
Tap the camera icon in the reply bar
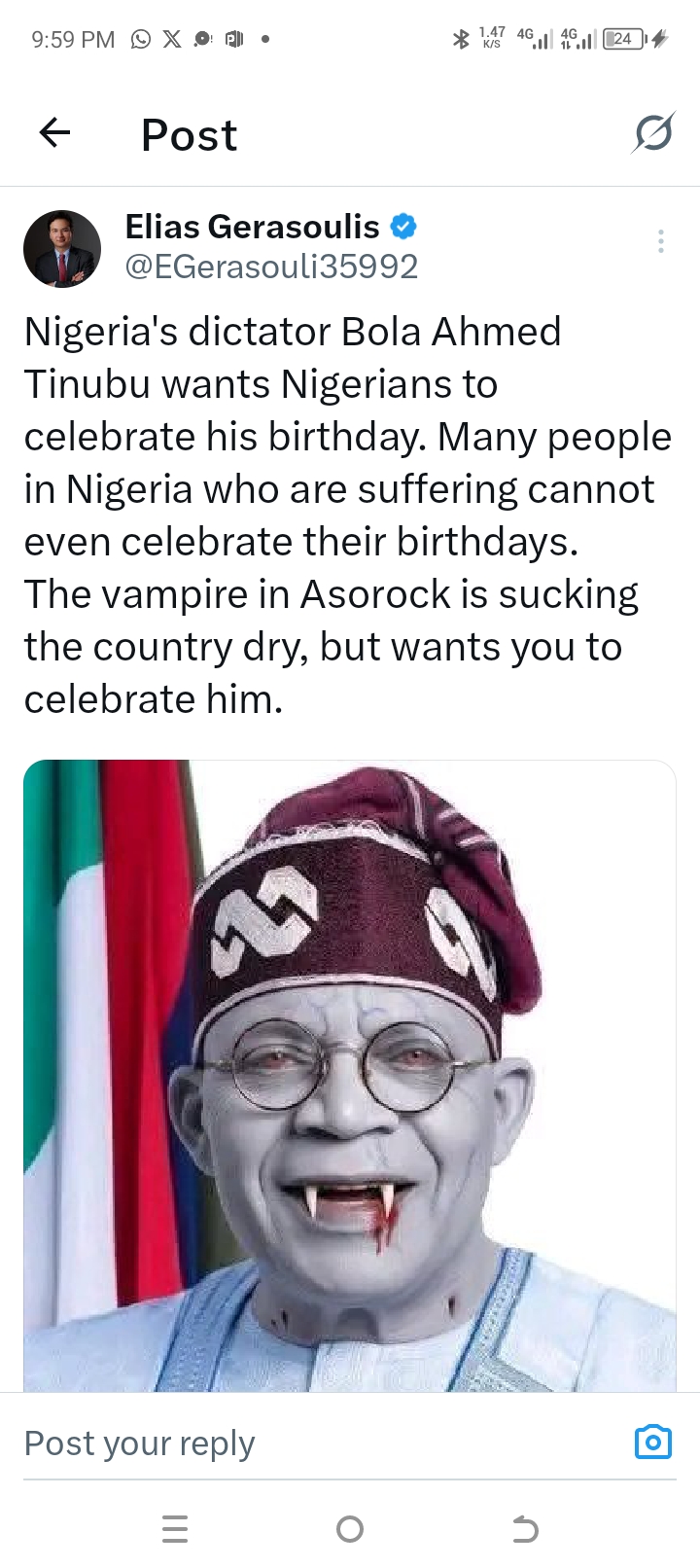652,1442
